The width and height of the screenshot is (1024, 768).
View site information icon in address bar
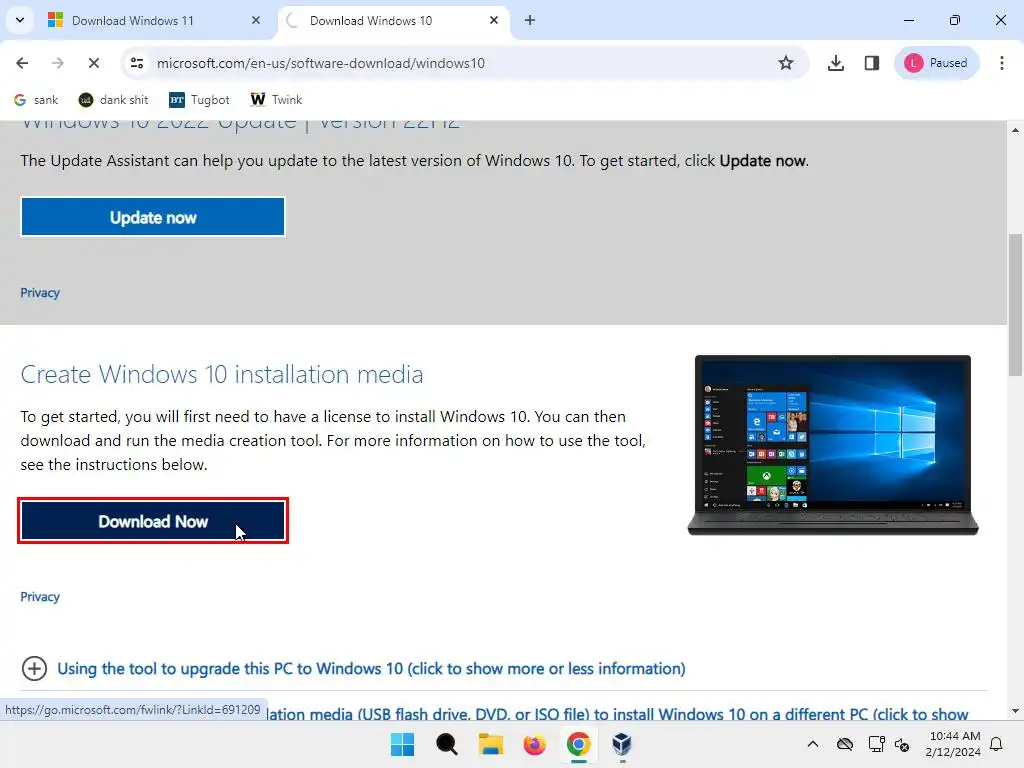tap(136, 63)
